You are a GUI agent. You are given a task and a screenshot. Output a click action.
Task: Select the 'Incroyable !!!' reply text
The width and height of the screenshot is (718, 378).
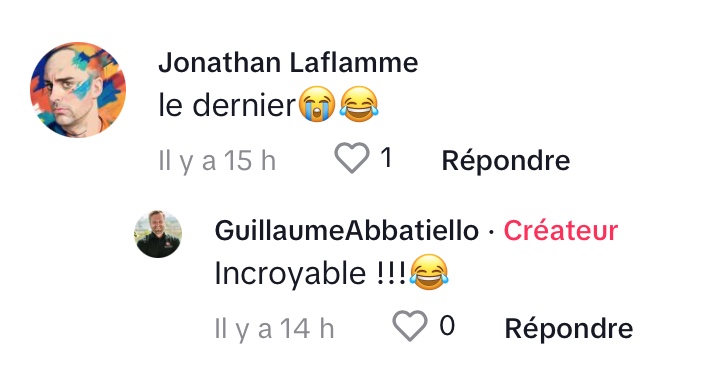(x=310, y=274)
